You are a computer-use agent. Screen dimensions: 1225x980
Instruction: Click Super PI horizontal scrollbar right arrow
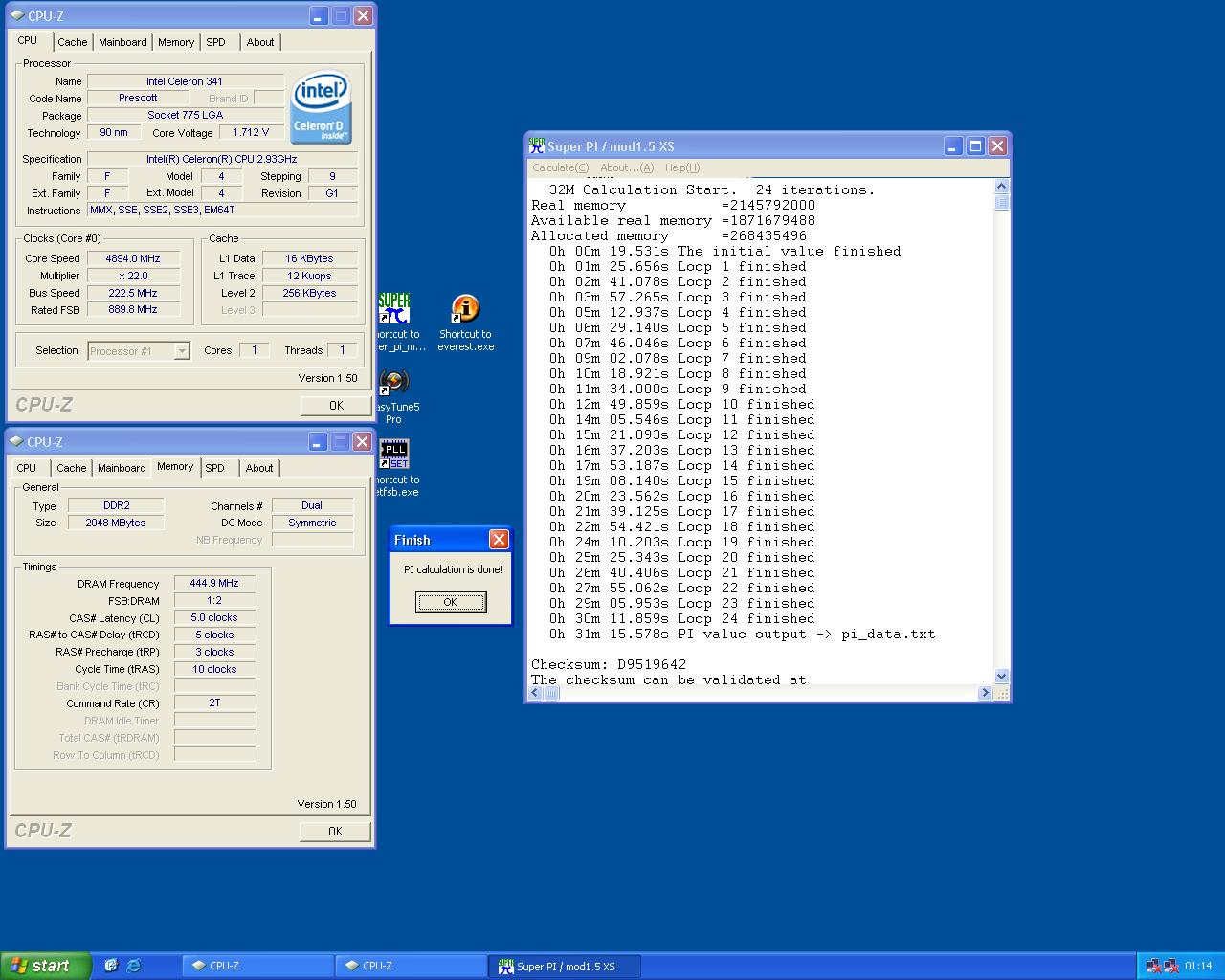[985, 693]
